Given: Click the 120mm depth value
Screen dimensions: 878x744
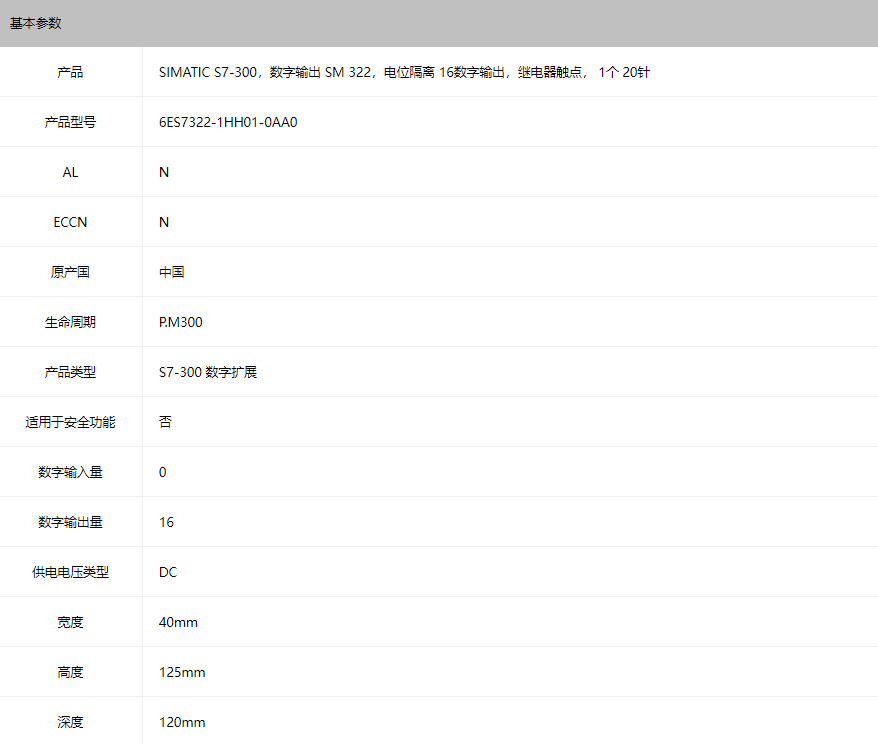Looking at the screenshot, I should click(x=182, y=722).
